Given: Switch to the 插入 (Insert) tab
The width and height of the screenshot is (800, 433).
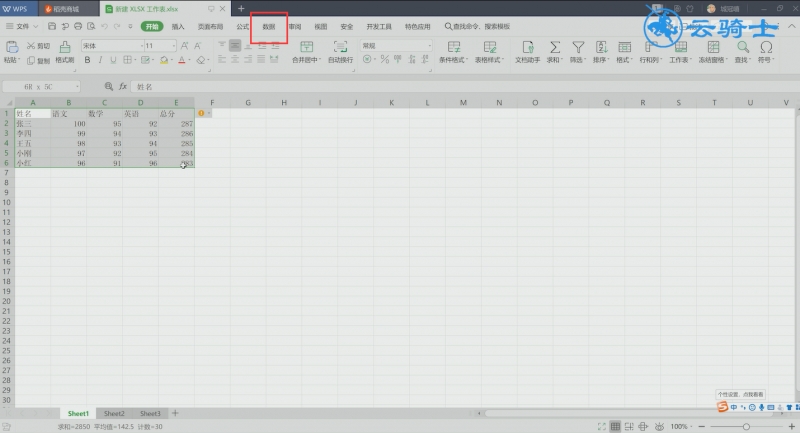Looking at the screenshot, I should point(178,27).
